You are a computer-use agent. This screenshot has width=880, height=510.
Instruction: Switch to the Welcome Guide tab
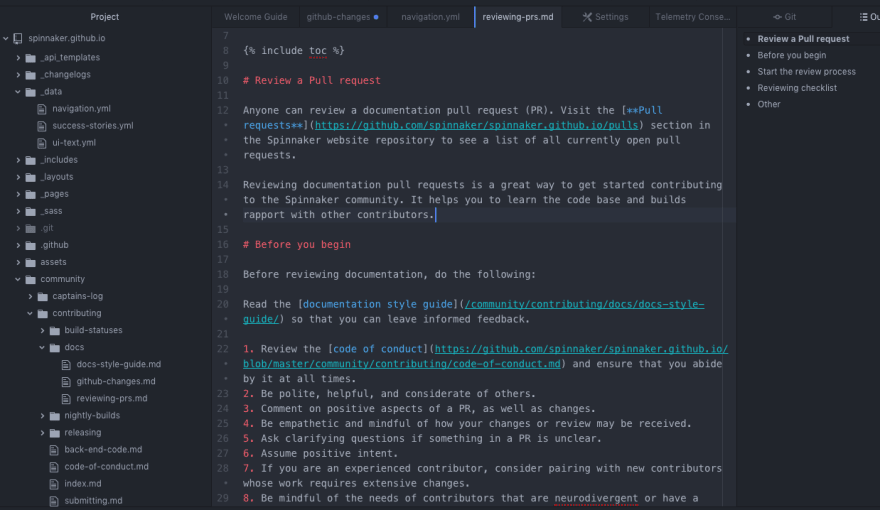pos(255,17)
